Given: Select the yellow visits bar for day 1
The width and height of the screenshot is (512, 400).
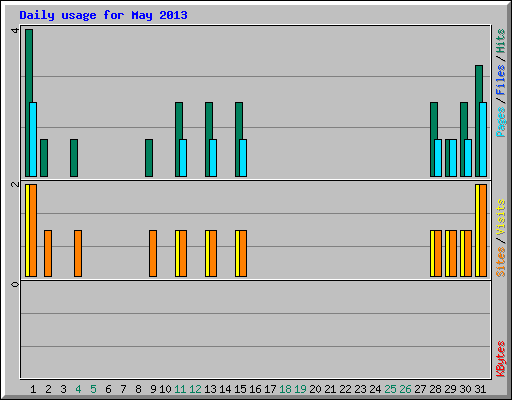Looking at the screenshot, I should [x=27, y=230].
